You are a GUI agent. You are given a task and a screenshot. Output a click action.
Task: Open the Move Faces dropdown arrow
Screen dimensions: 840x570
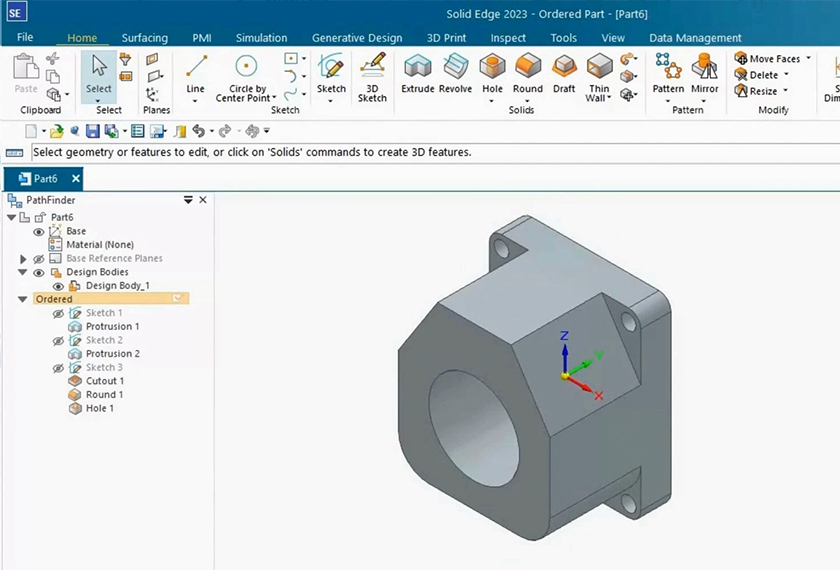coord(808,59)
